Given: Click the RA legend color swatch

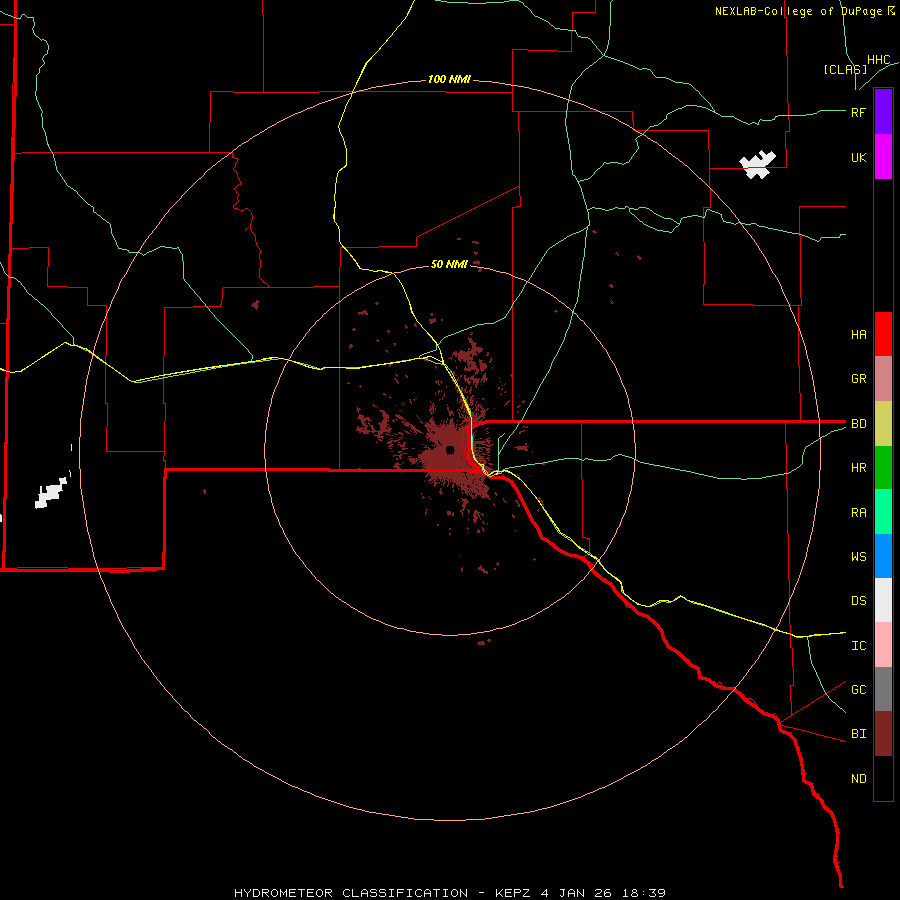Looking at the screenshot, I should click(883, 512).
